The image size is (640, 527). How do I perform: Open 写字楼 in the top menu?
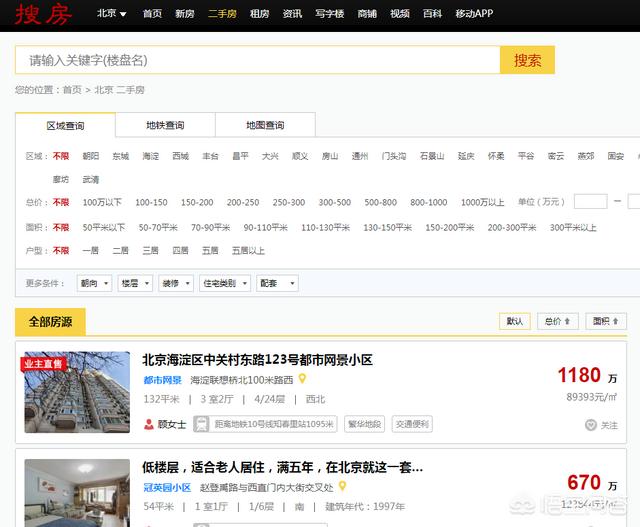coord(329,13)
